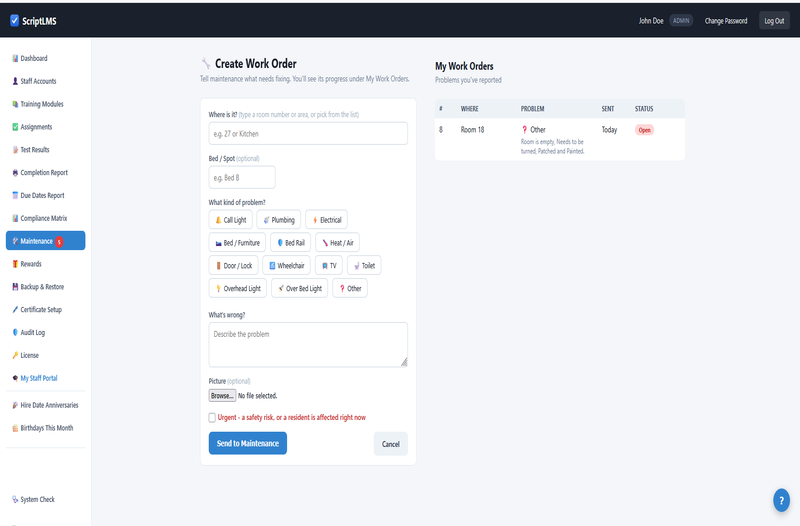This screenshot has height=526, width=800.
Task: Click the red notification badge on Maintenance
Action: pyautogui.click(x=59, y=242)
